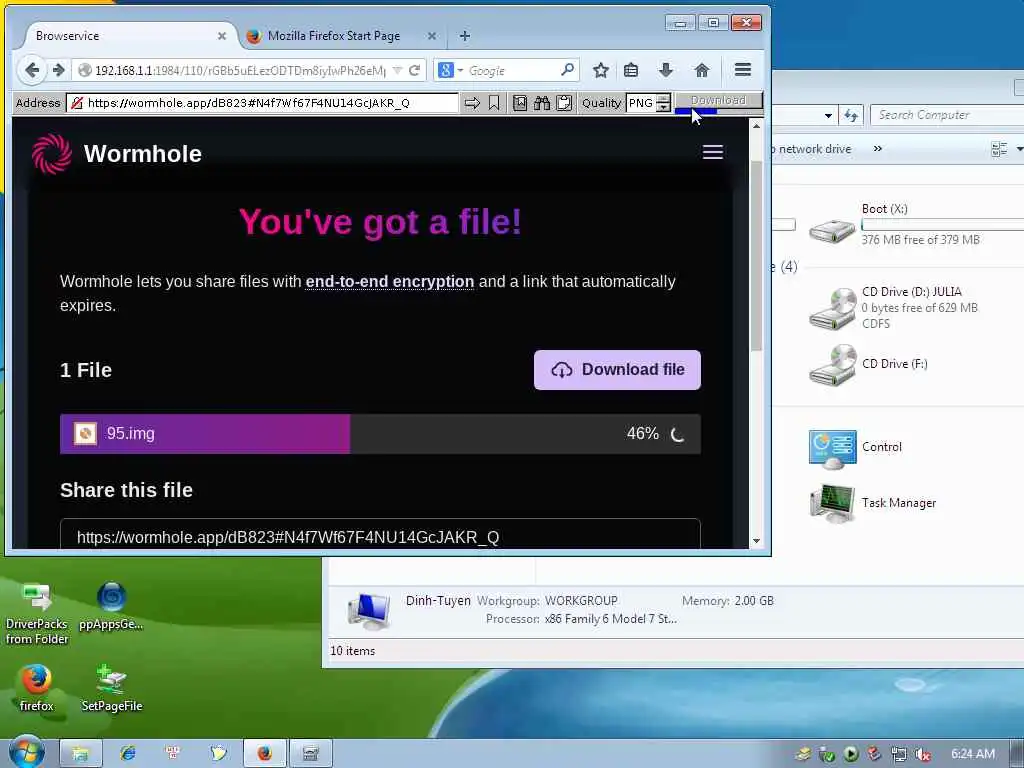
Task: Click the firefox desktop shortcut
Action: point(36,687)
